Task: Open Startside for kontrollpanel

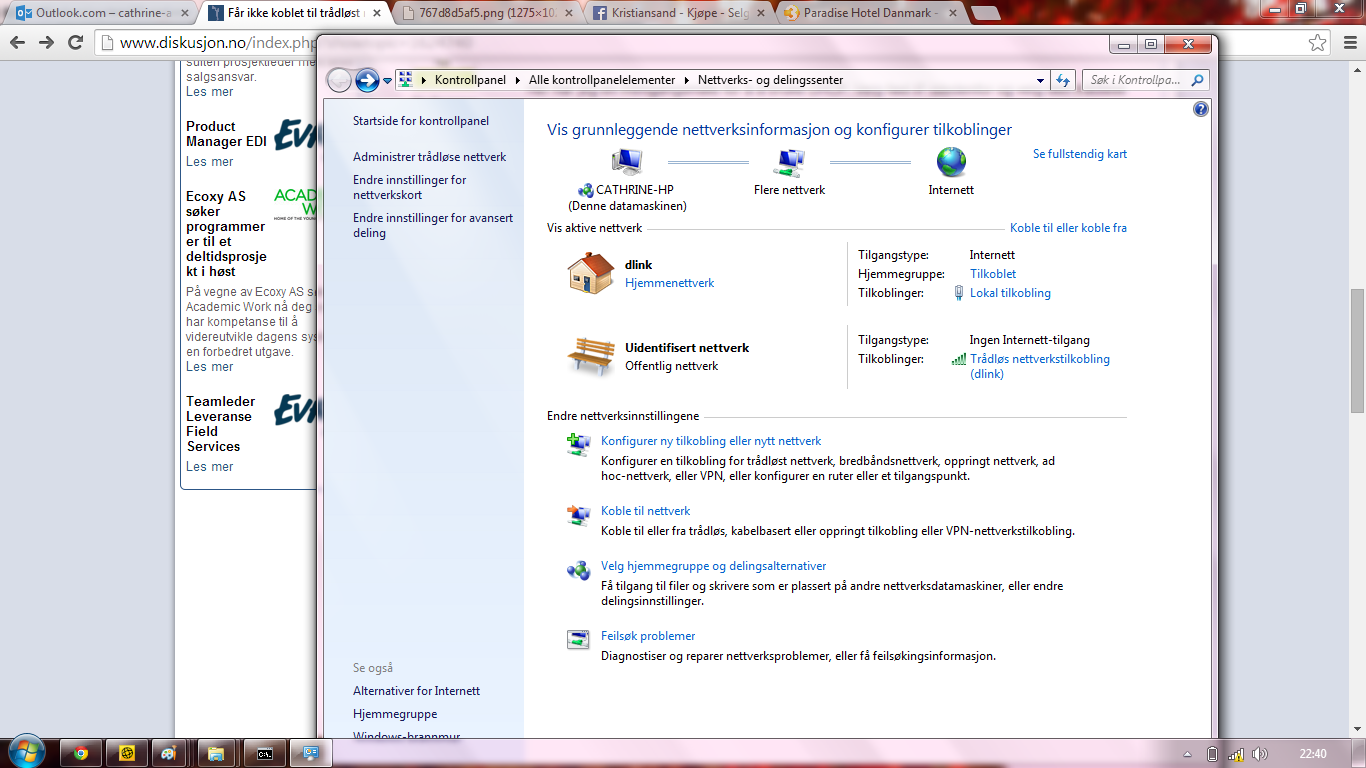Action: 421,121
